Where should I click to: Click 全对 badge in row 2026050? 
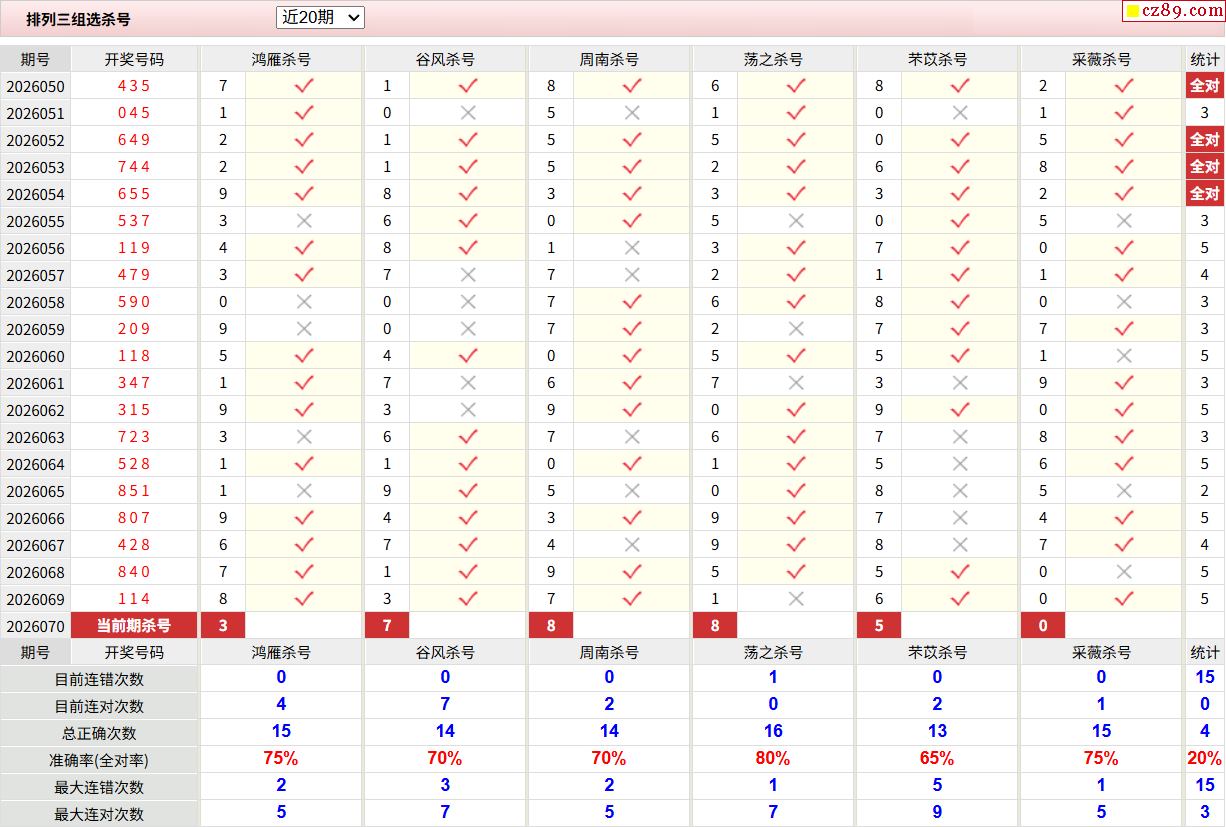pos(1204,86)
